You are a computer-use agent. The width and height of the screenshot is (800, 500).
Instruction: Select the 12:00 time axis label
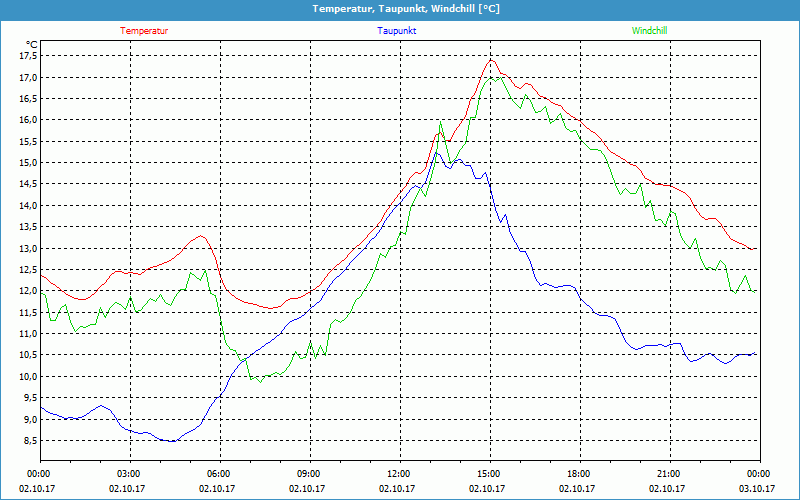click(399, 474)
